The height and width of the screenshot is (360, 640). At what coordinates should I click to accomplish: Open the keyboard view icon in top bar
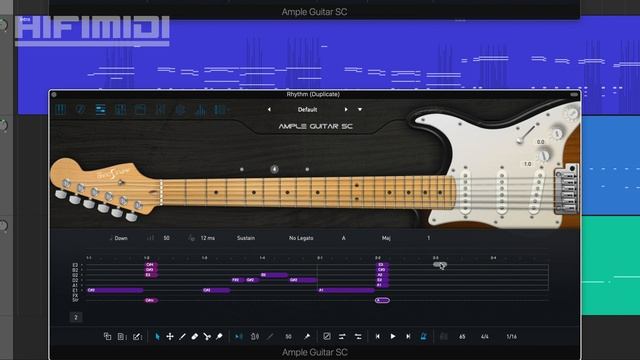tap(60, 109)
